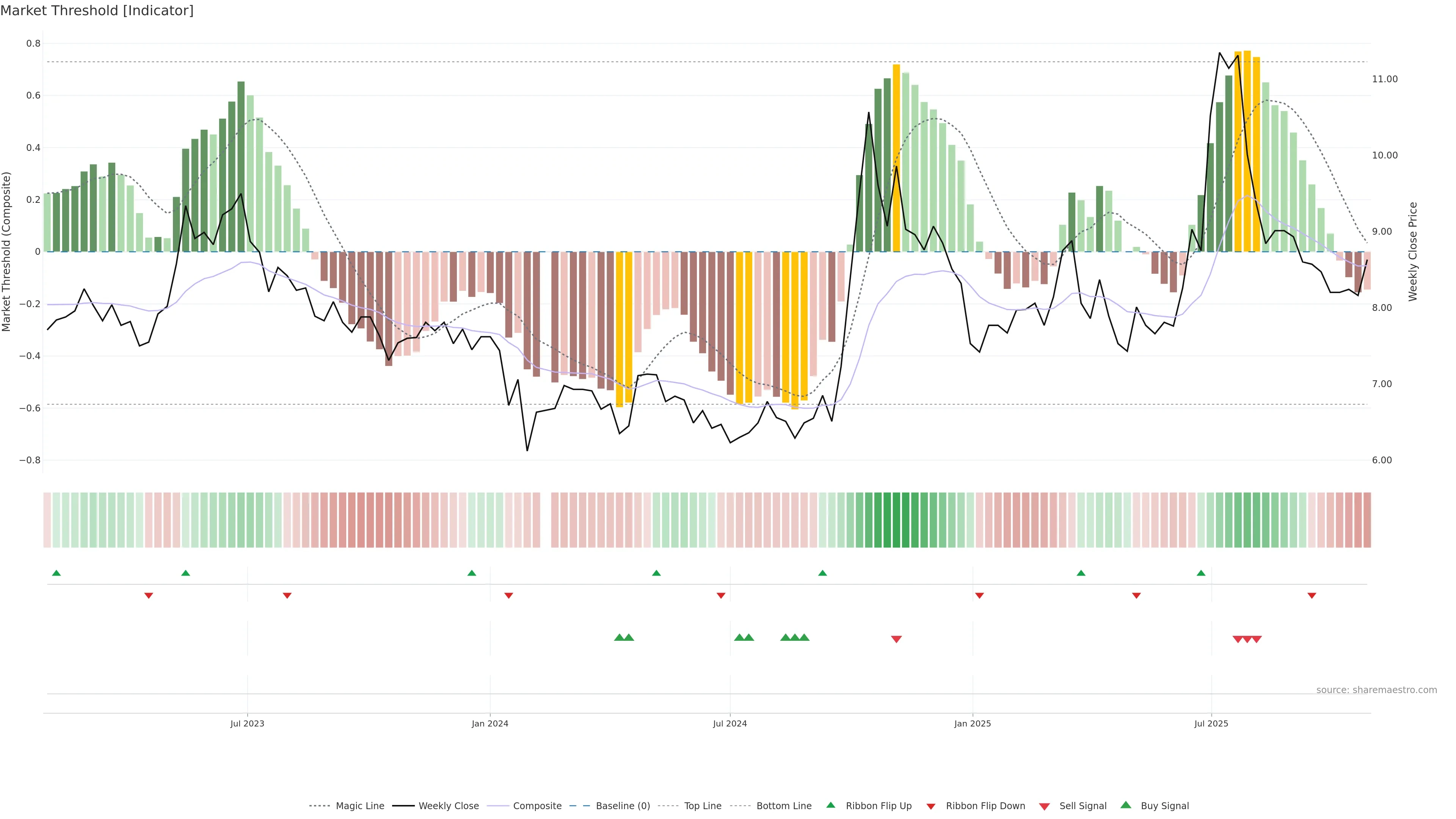Toggle the Weekly Close series in legend

[448, 806]
